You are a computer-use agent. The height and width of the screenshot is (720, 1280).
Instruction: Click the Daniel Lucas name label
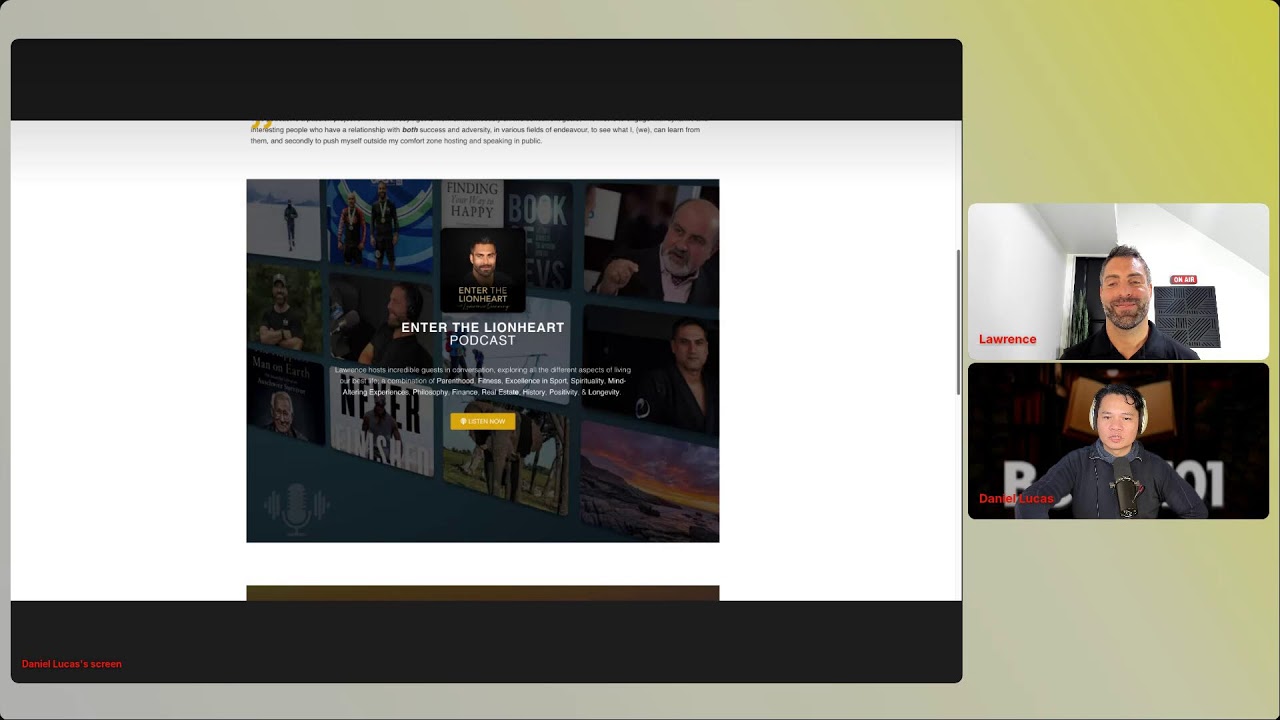(1016, 499)
